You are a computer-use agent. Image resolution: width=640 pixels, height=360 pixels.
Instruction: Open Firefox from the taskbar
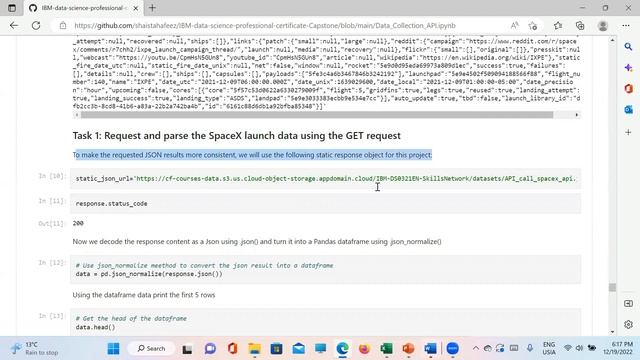[364, 349]
